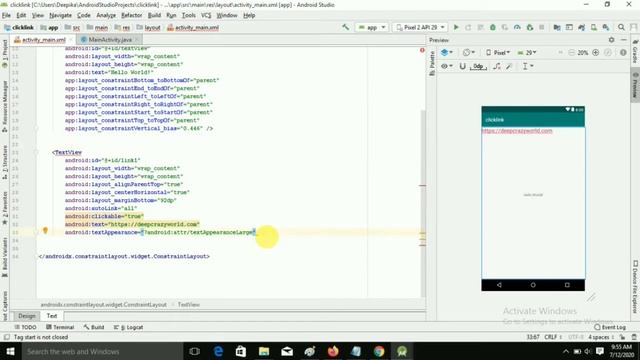Click the TextView breadcrumb at editor bottom
The height and width of the screenshot is (360, 640).
pyautogui.click(x=189, y=304)
